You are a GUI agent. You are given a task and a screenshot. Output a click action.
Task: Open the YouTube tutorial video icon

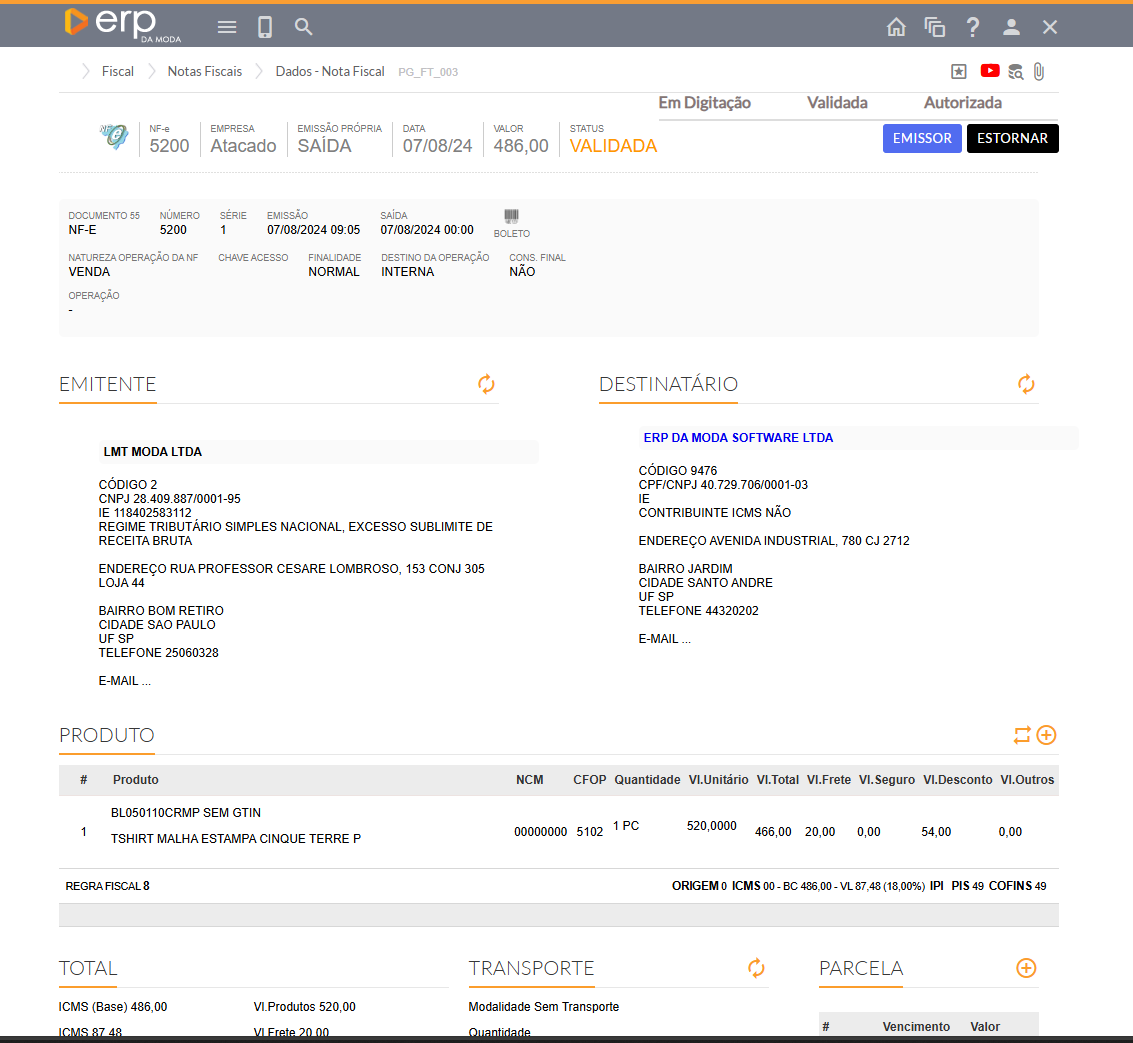(x=989, y=71)
